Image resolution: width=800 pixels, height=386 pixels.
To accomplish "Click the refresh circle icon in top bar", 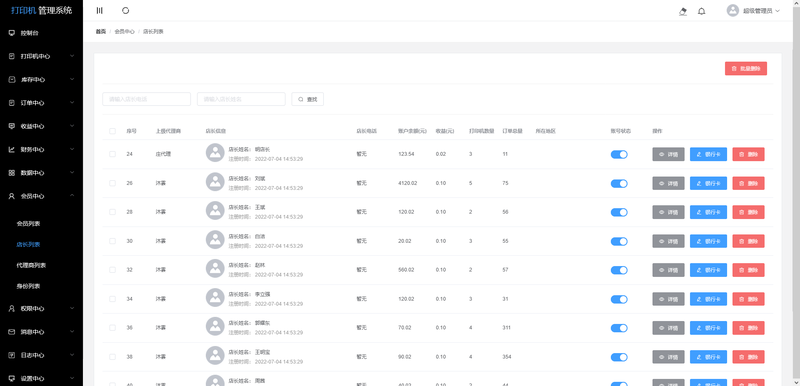I will click(126, 11).
